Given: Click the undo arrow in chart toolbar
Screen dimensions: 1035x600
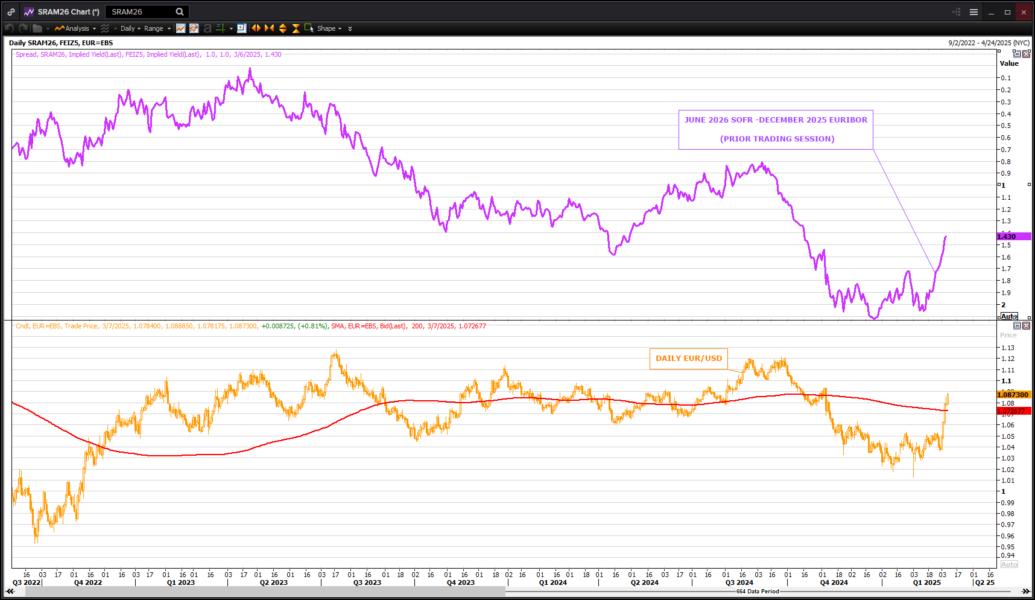Looking at the screenshot, I should click(x=9, y=28).
